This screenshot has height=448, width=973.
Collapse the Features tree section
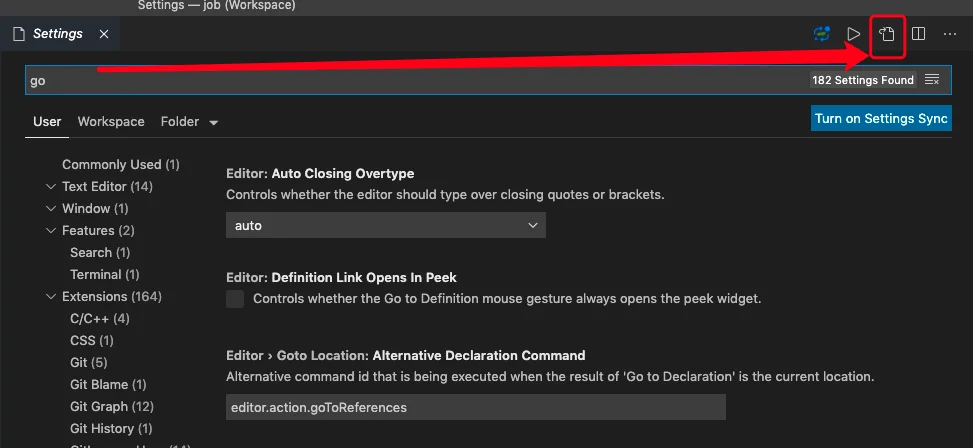[51, 231]
